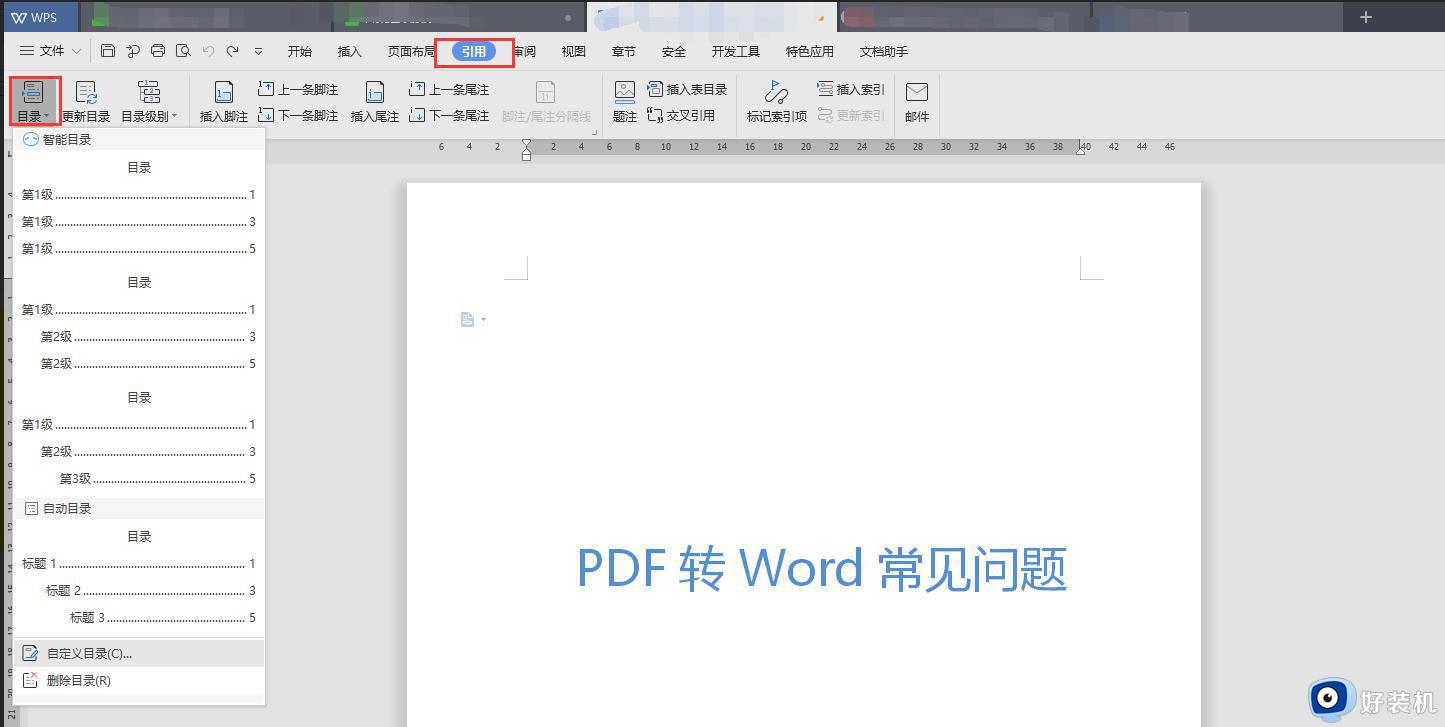Open a new tab with the plus button
Image resolution: width=1445 pixels, height=727 pixels.
pyautogui.click(x=1366, y=17)
